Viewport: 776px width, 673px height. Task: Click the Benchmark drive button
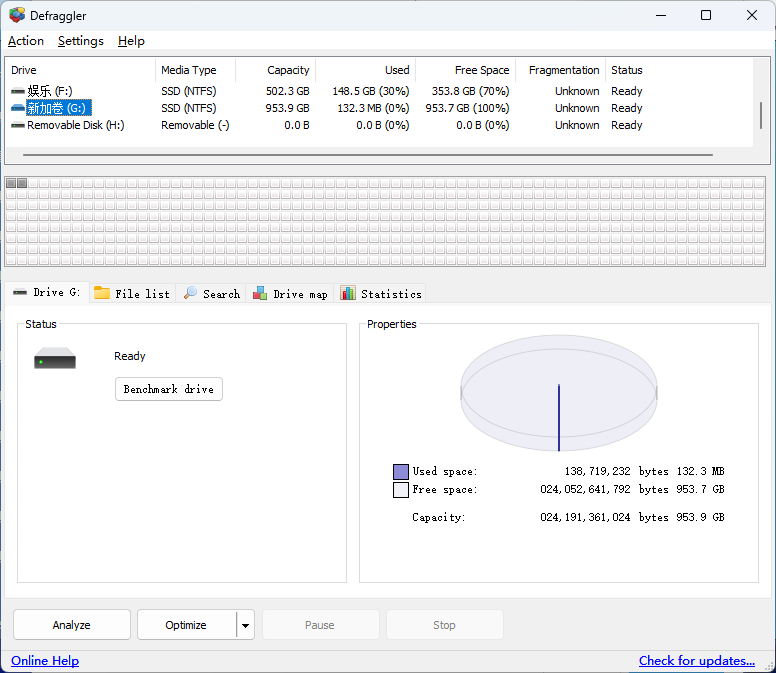pos(169,389)
